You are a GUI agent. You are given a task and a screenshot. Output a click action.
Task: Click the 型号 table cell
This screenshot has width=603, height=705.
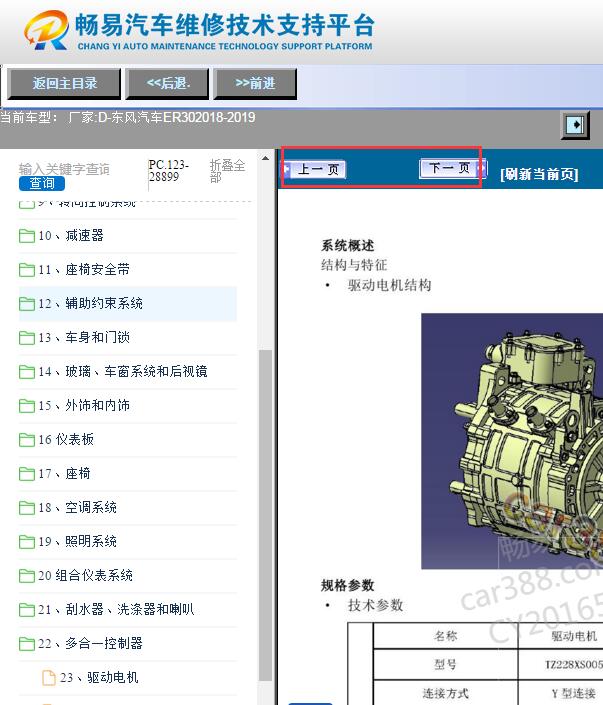point(445,665)
